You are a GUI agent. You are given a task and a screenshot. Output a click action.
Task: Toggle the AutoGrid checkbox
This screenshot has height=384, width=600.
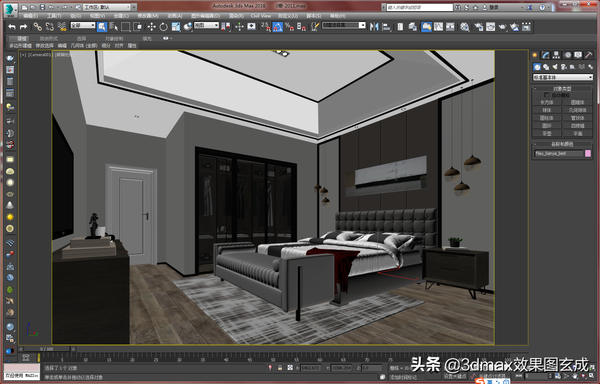click(x=546, y=95)
